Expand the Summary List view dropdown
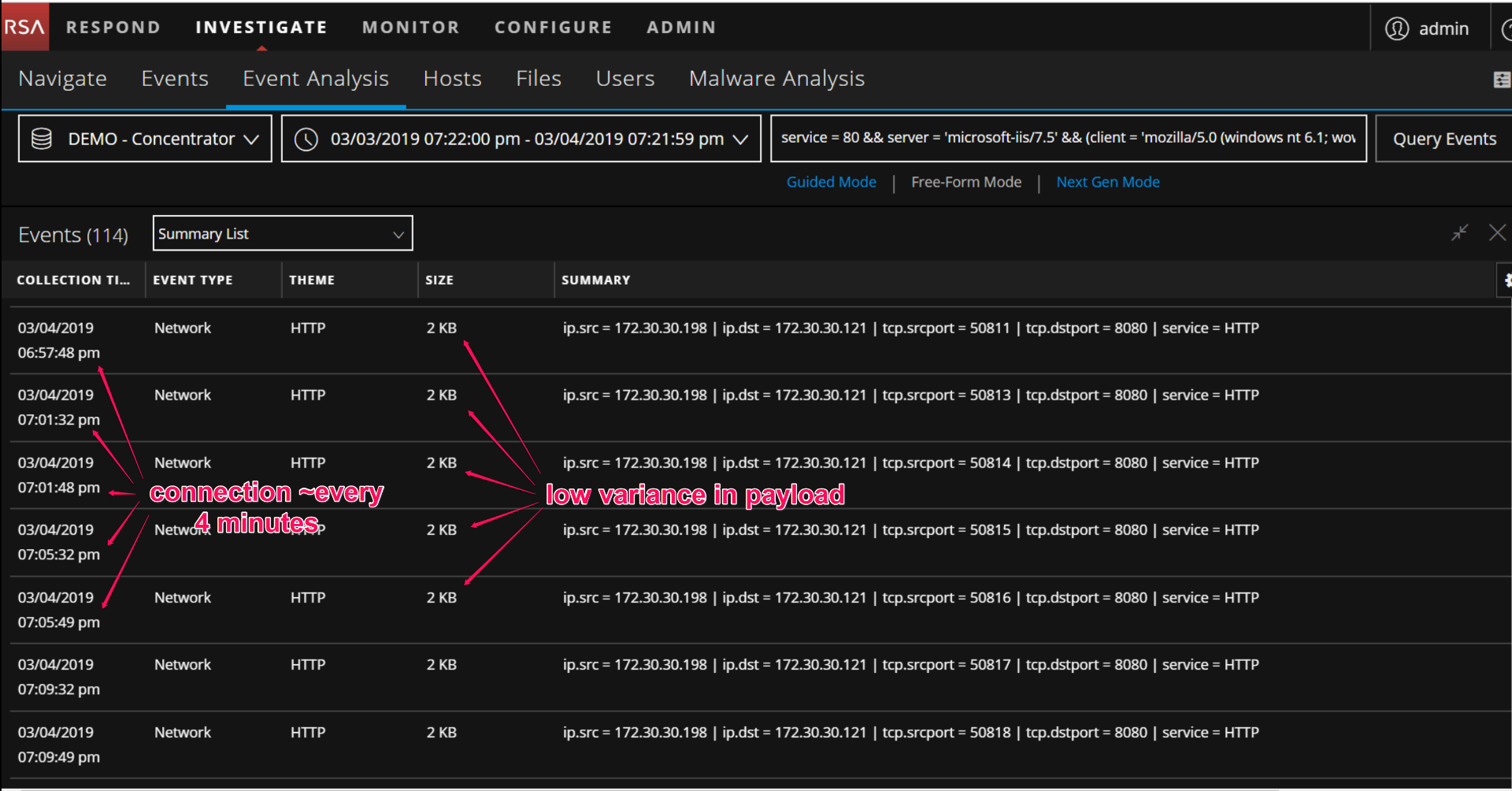This screenshot has height=791, width=1512. coord(398,234)
